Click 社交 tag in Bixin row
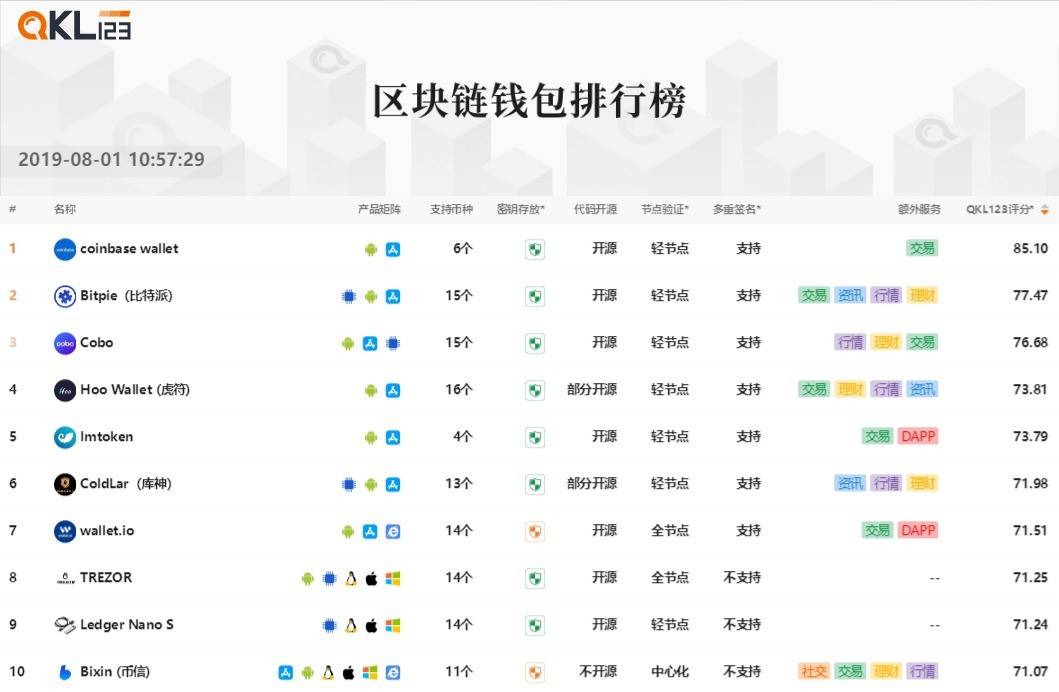Image resolution: width=1059 pixels, height=692 pixels. 814,671
